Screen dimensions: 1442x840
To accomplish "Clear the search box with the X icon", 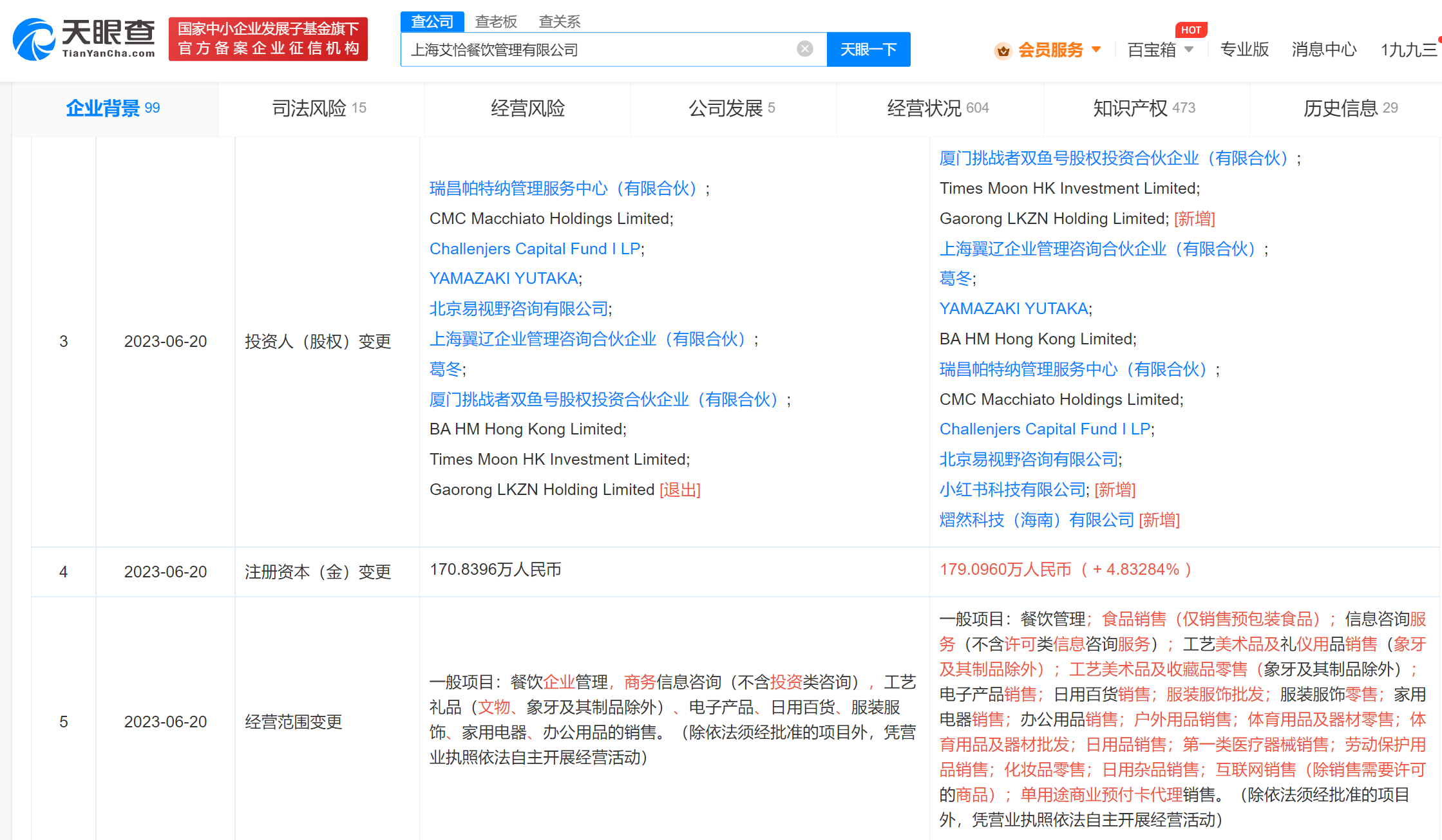I will coord(804,49).
